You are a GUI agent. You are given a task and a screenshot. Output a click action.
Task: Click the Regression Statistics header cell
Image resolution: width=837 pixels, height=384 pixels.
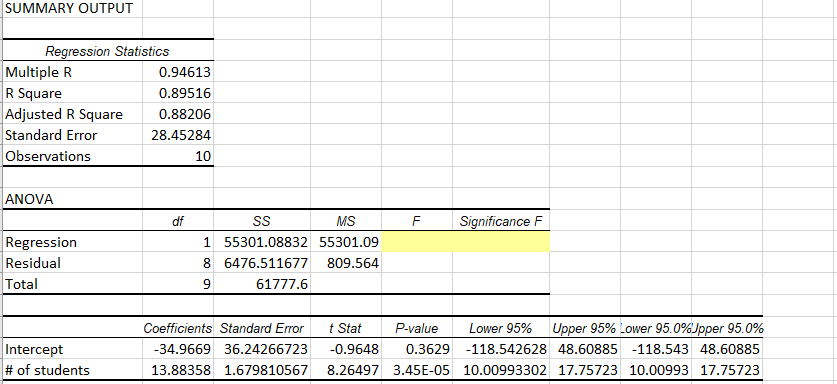[108, 51]
